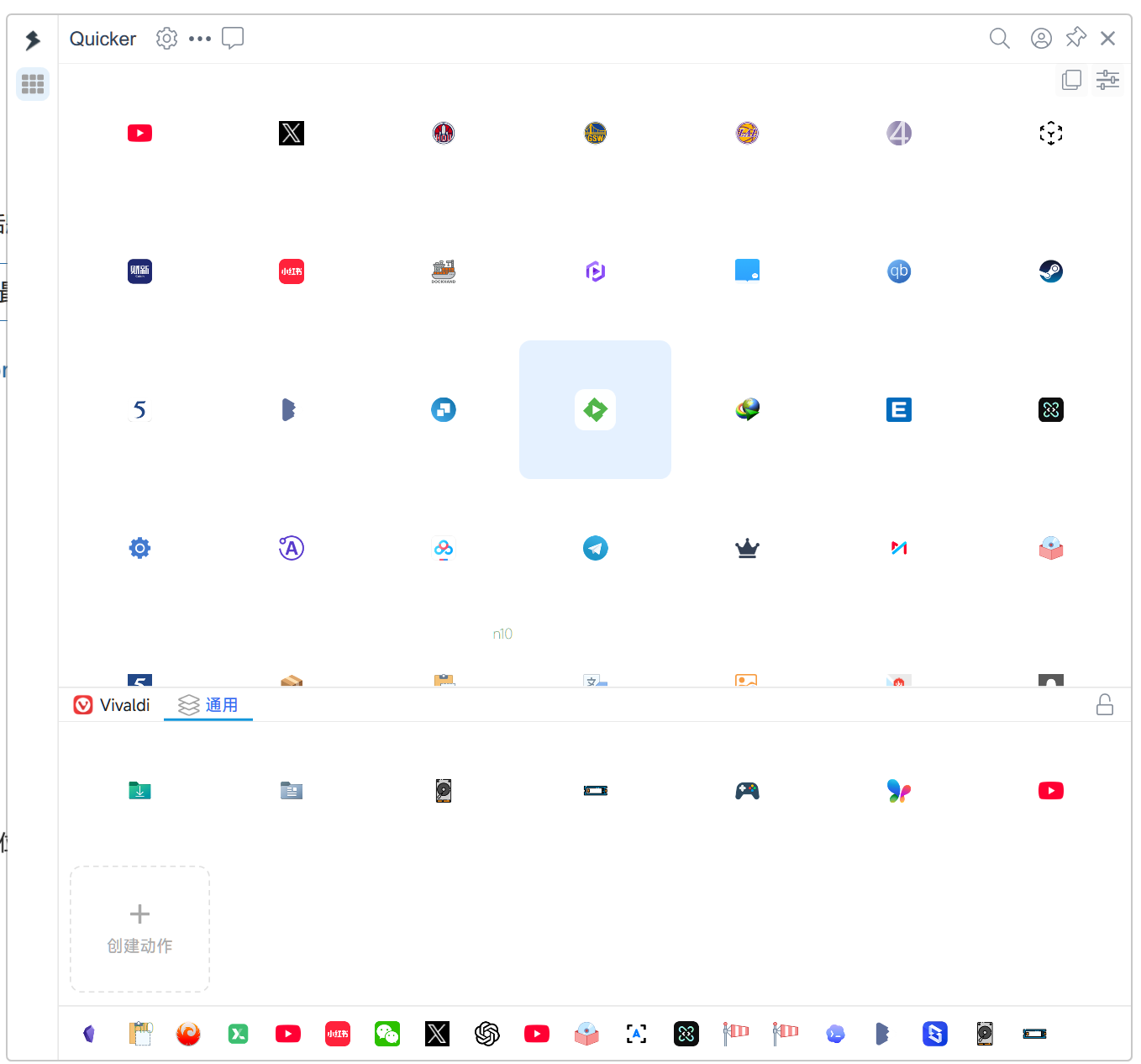Open the user account icon

click(x=1041, y=39)
